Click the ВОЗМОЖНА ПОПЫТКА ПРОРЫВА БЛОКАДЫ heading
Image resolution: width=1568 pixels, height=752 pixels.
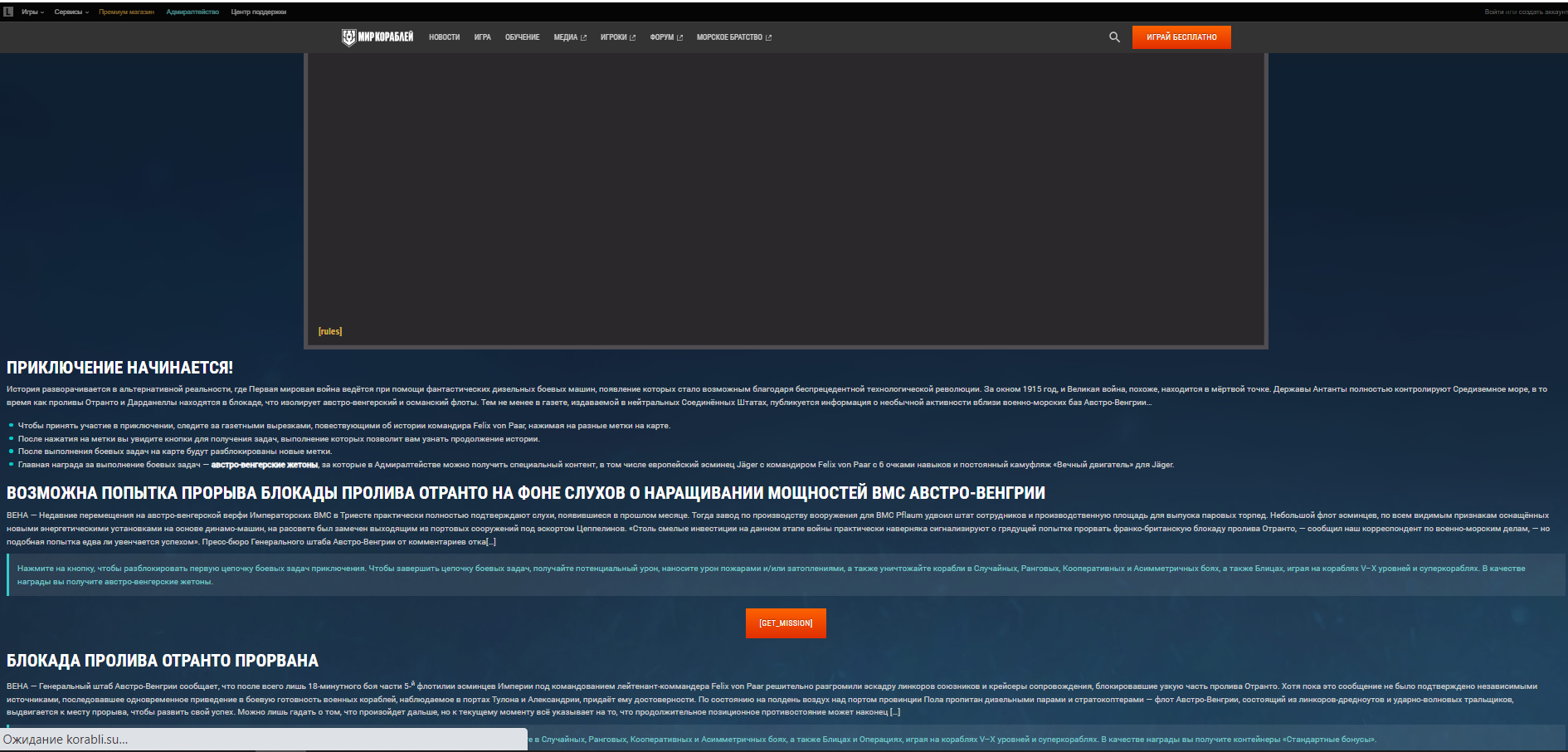(526, 493)
